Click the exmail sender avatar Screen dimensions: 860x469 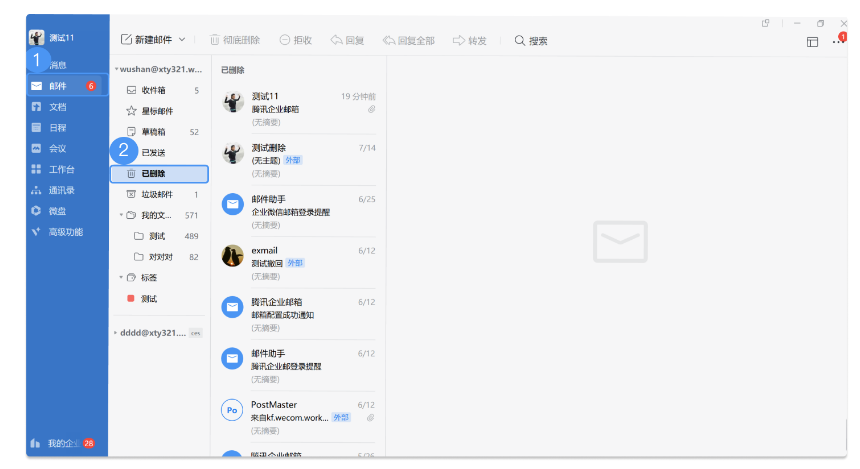point(233,256)
